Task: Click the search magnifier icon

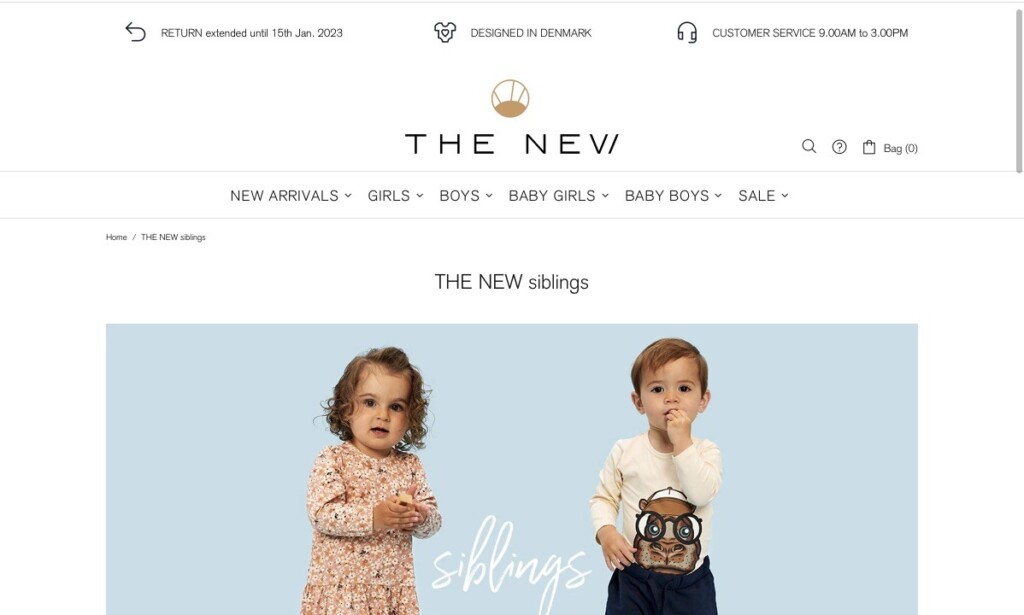Action: (x=808, y=146)
